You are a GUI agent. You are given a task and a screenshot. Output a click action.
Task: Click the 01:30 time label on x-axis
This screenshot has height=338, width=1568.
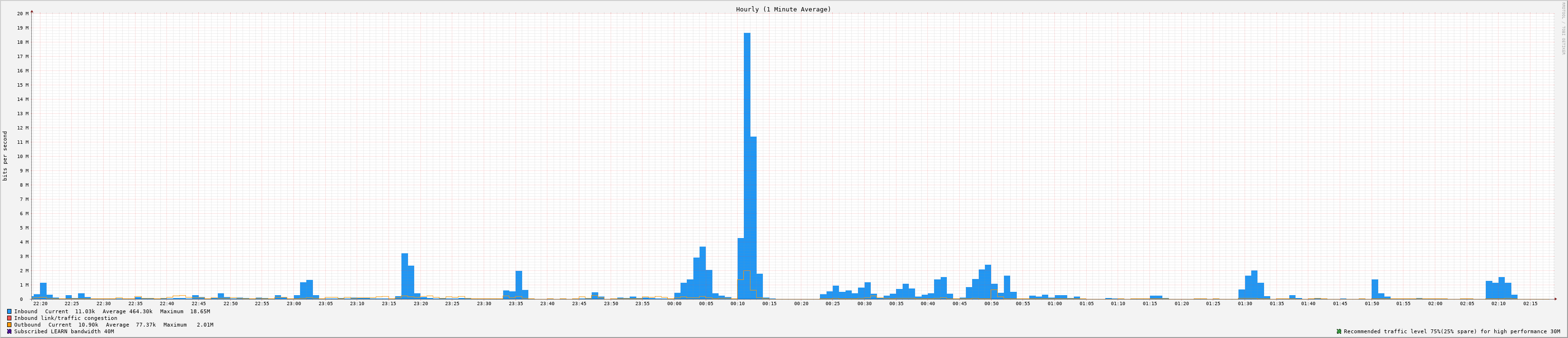coord(1245,303)
